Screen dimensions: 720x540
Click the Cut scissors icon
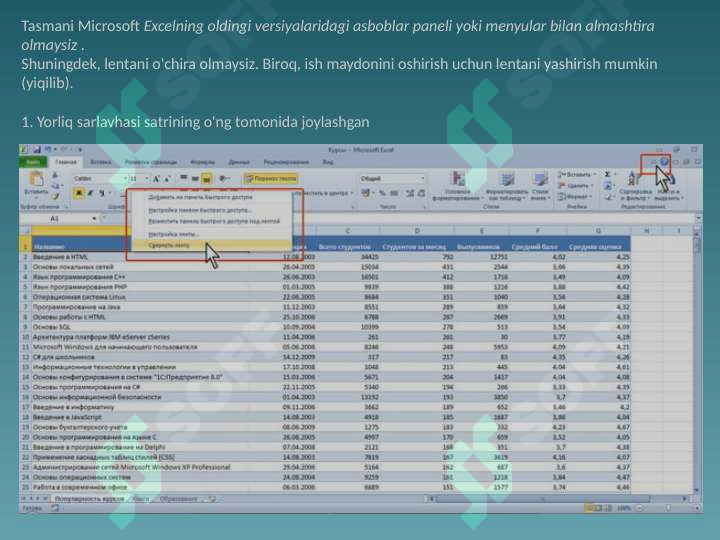pyautogui.click(x=56, y=175)
